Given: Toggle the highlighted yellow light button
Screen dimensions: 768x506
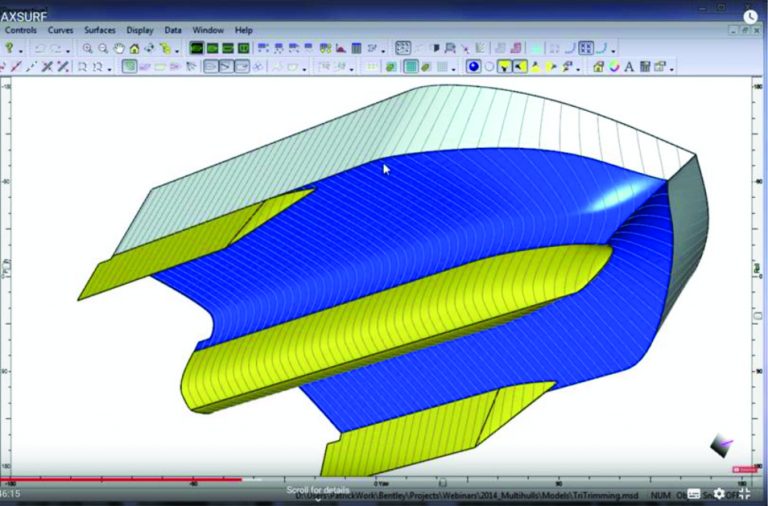Looking at the screenshot, I should 506,67.
